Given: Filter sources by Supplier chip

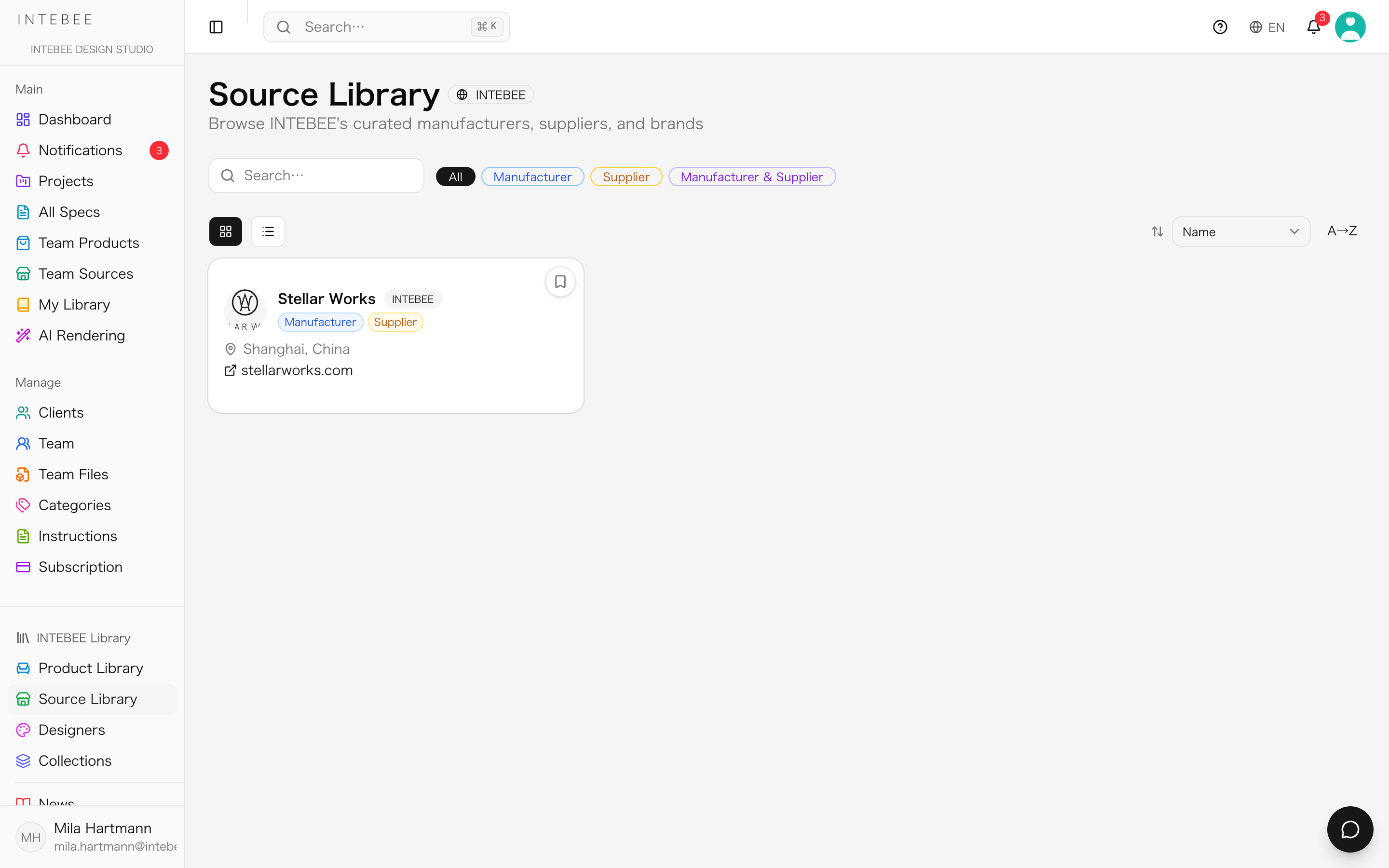Looking at the screenshot, I should pos(626,177).
